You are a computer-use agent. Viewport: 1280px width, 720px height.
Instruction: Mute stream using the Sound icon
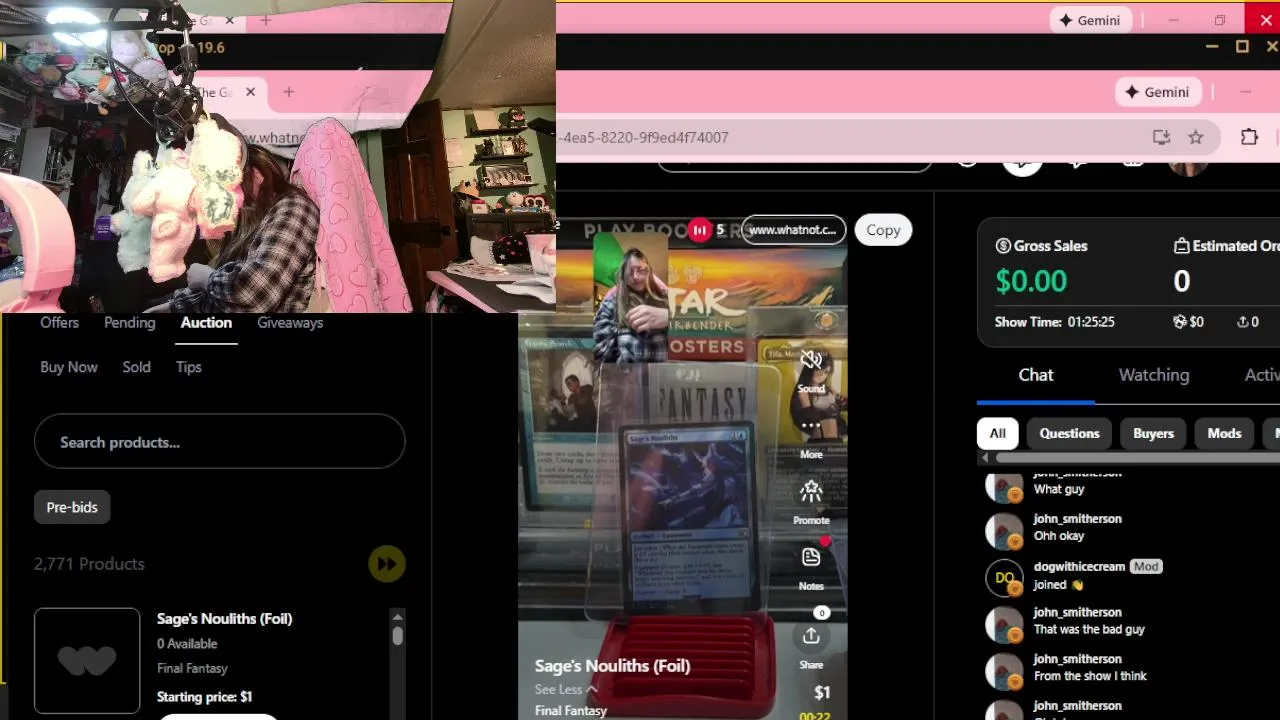[811, 360]
